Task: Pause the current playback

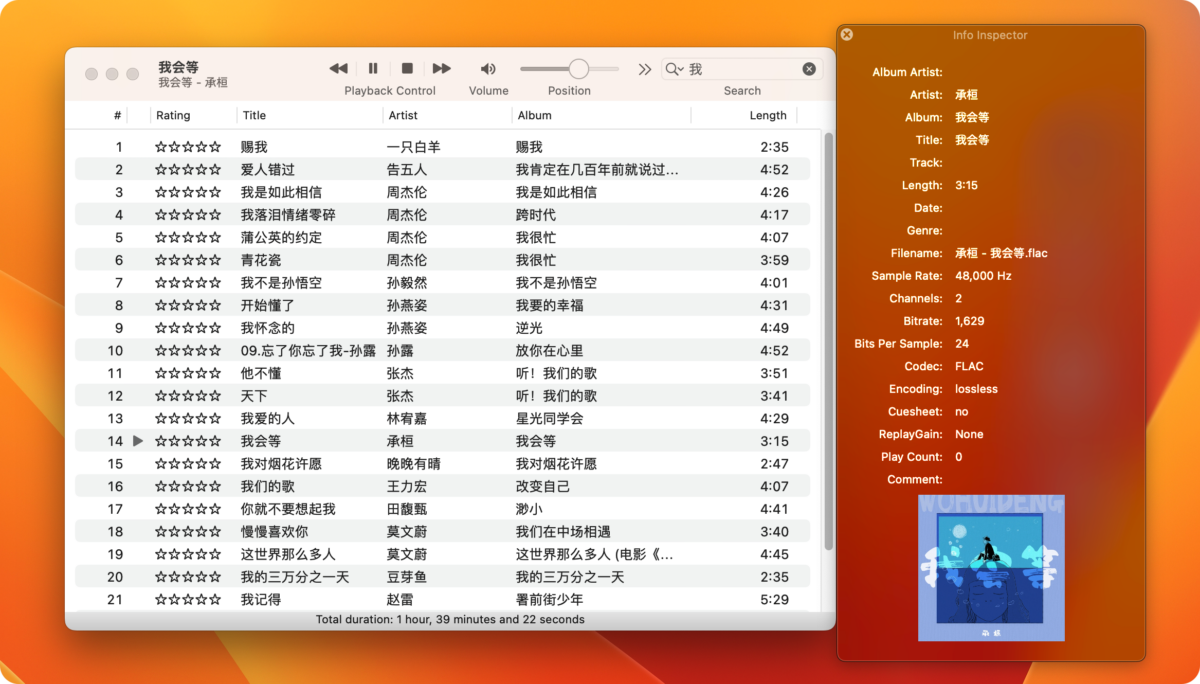Action: click(373, 68)
